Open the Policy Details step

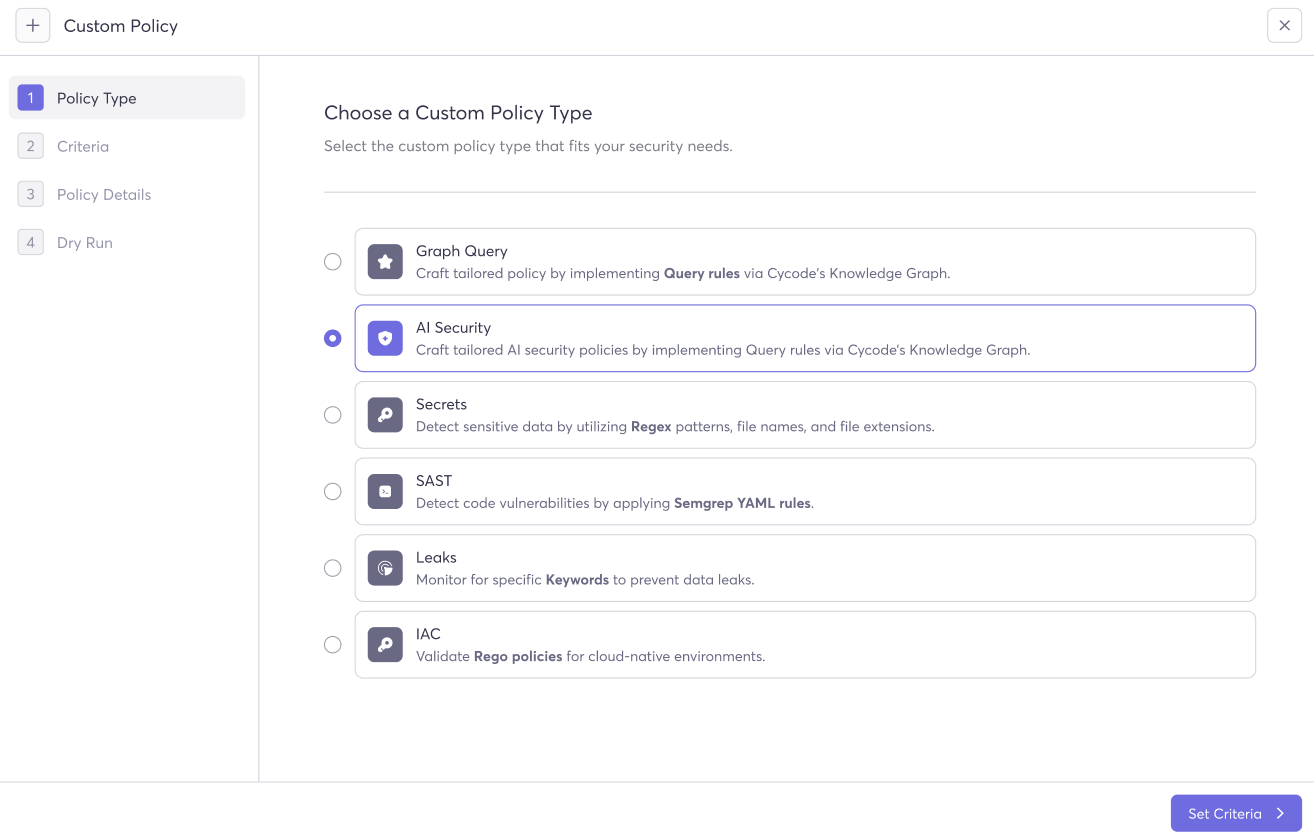click(104, 194)
